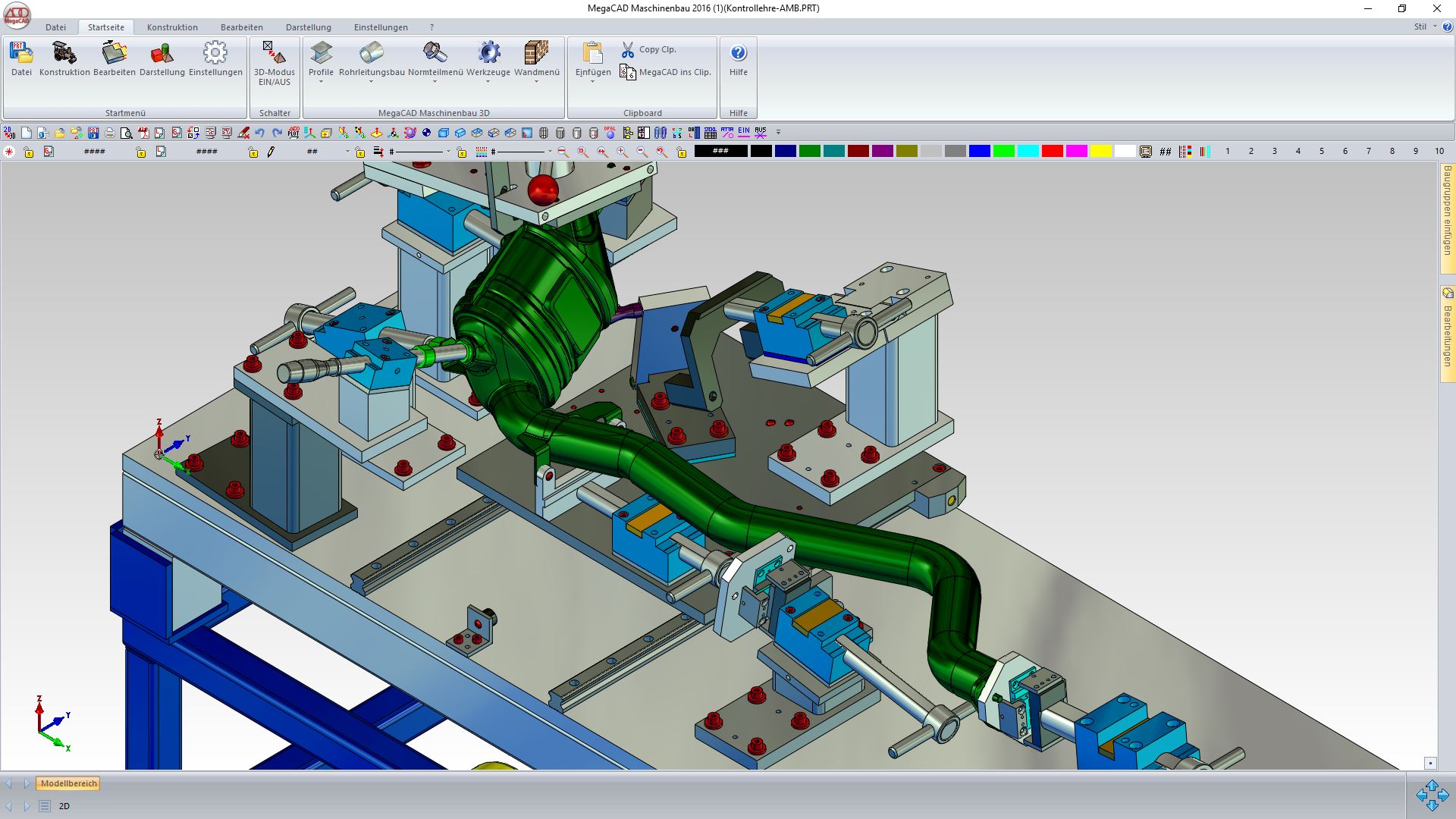This screenshot has height=819, width=1456.
Task: Open the Wandmenü brick wall icon
Action: [536, 53]
